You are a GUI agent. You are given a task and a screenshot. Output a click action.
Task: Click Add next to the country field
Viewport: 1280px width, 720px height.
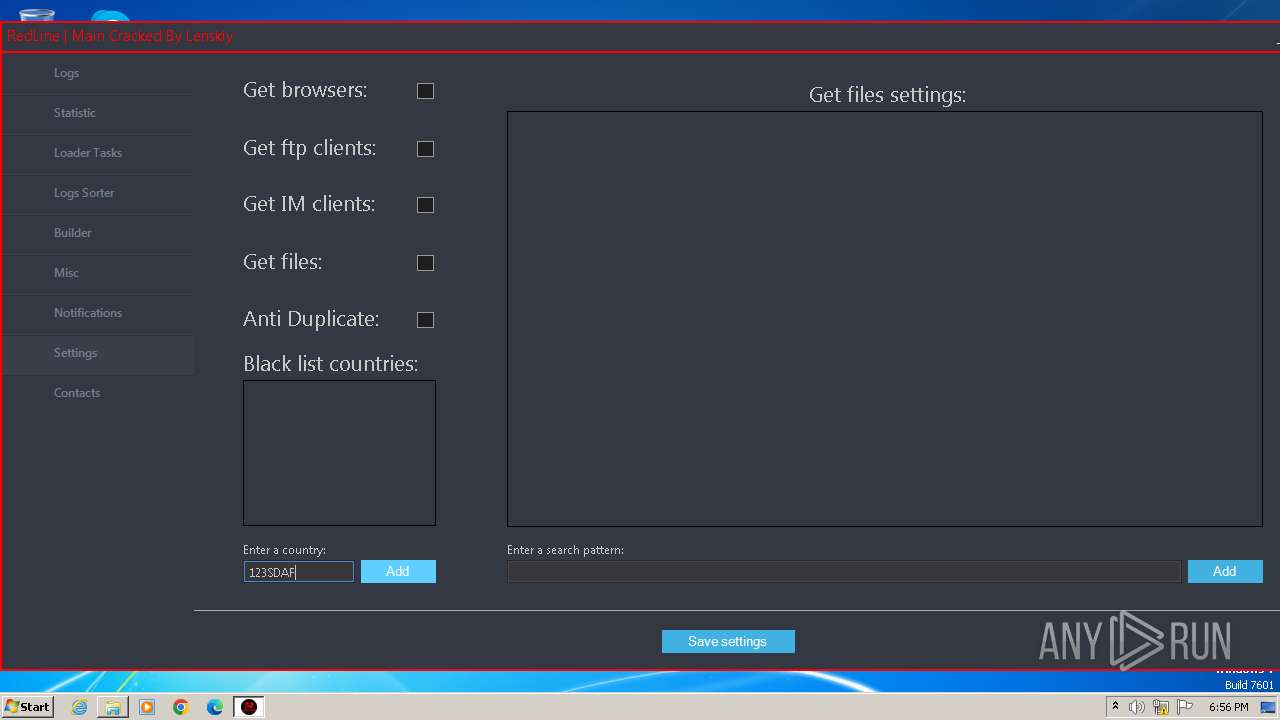coord(398,572)
